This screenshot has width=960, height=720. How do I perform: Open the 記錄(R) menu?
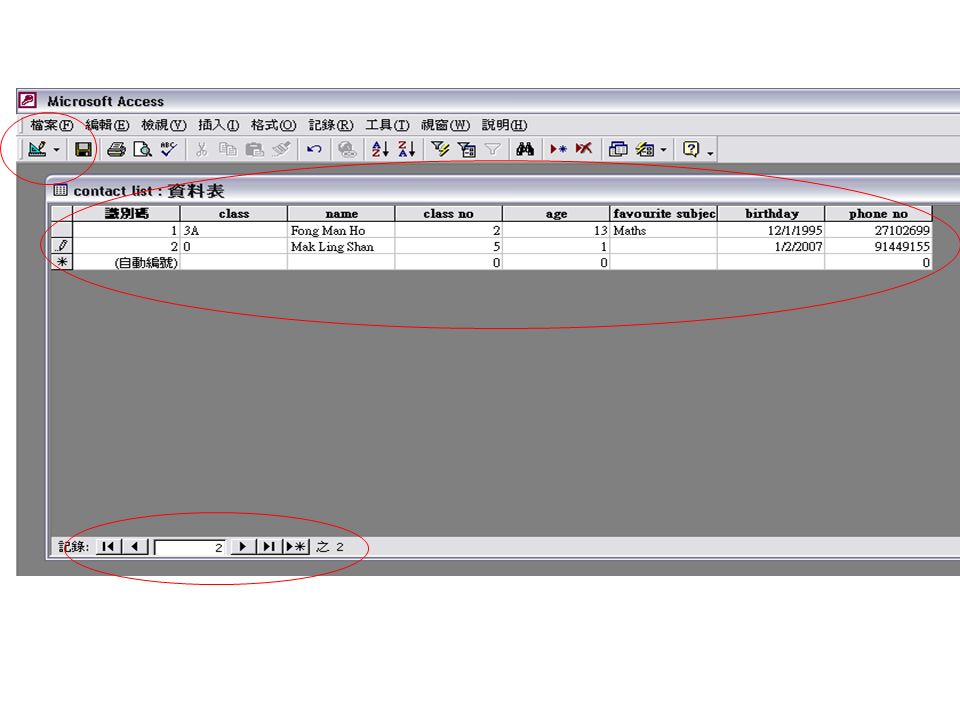point(331,125)
